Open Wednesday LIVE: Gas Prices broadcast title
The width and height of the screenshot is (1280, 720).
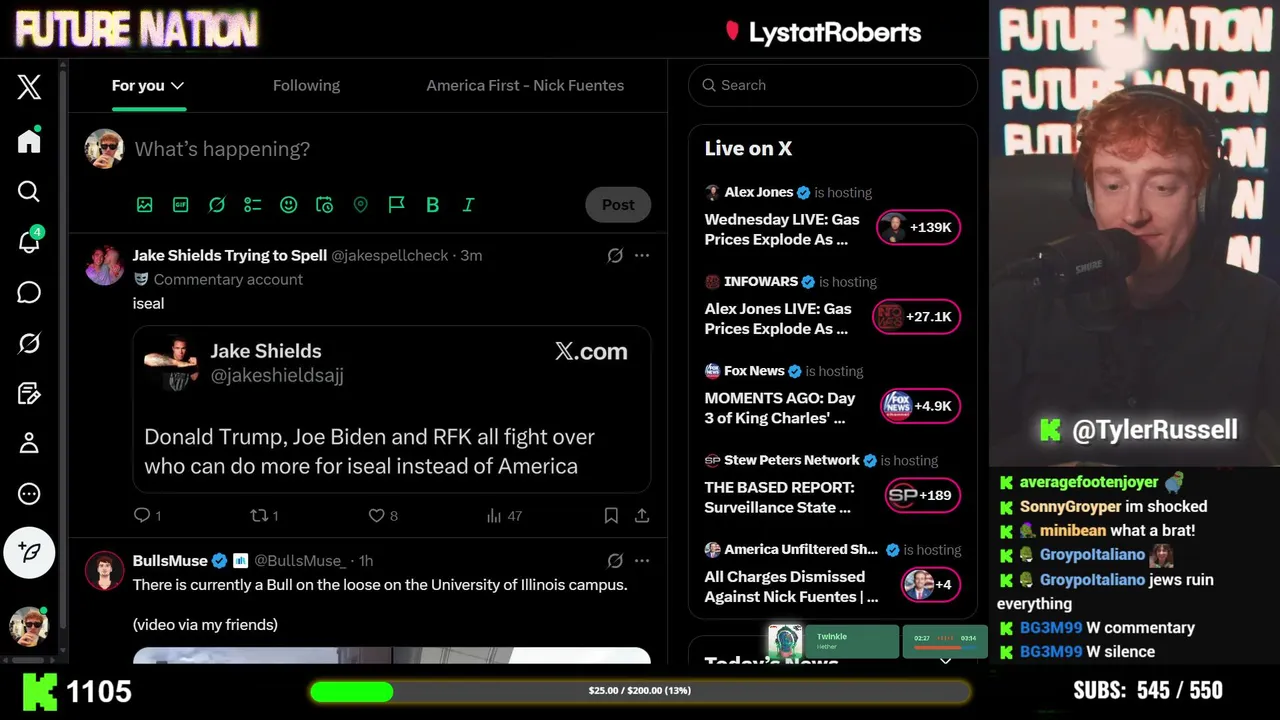point(782,230)
